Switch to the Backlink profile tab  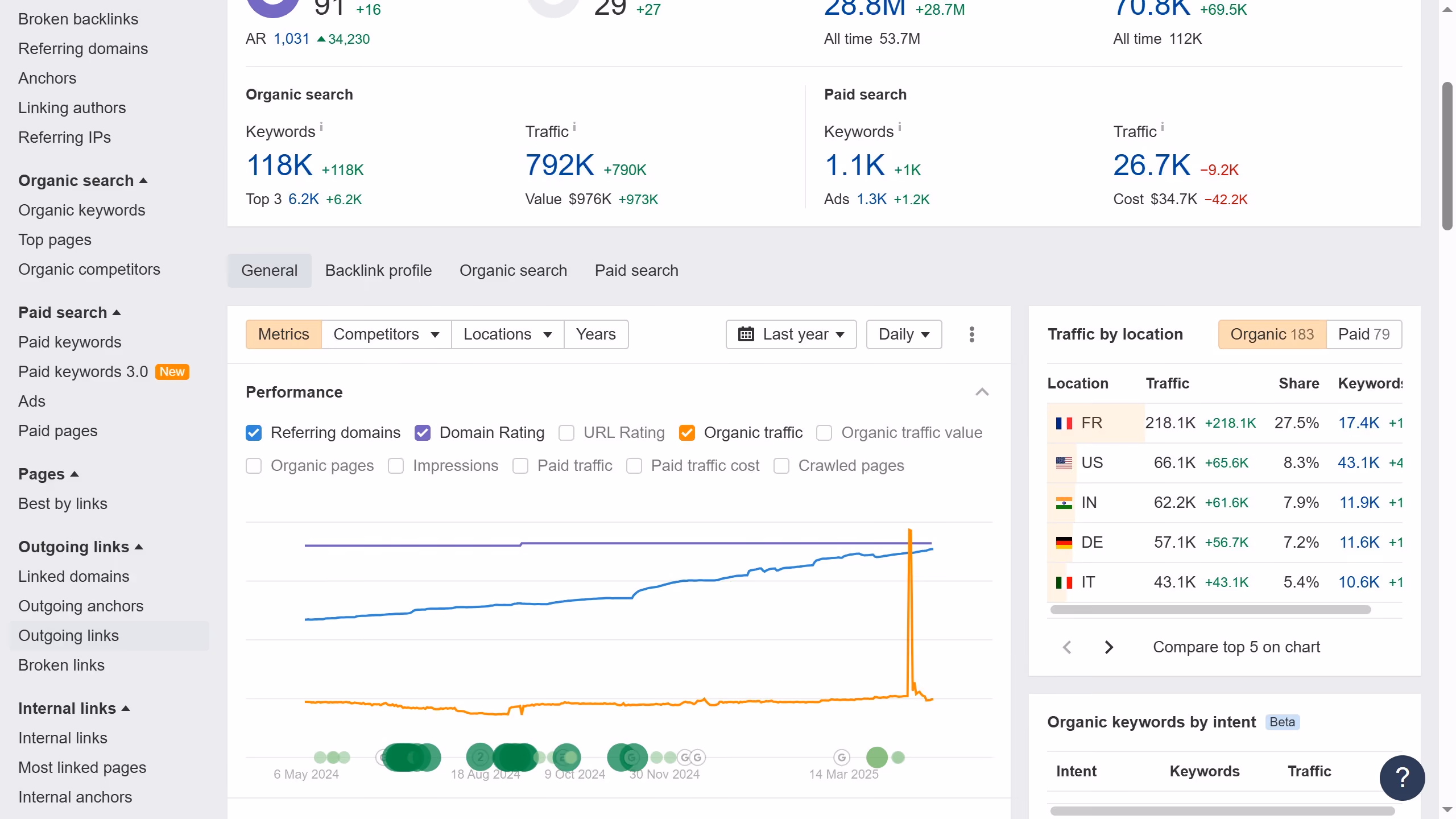378,271
